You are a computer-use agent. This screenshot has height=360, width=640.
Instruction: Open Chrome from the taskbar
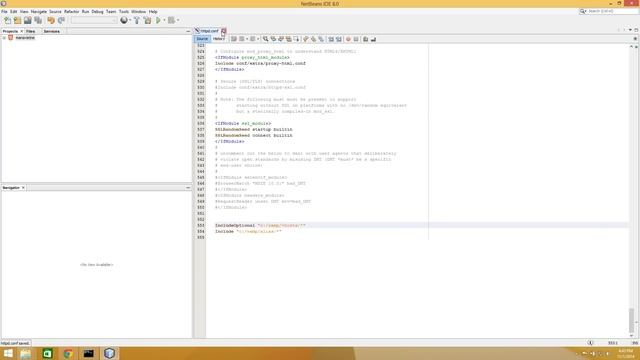(68, 353)
